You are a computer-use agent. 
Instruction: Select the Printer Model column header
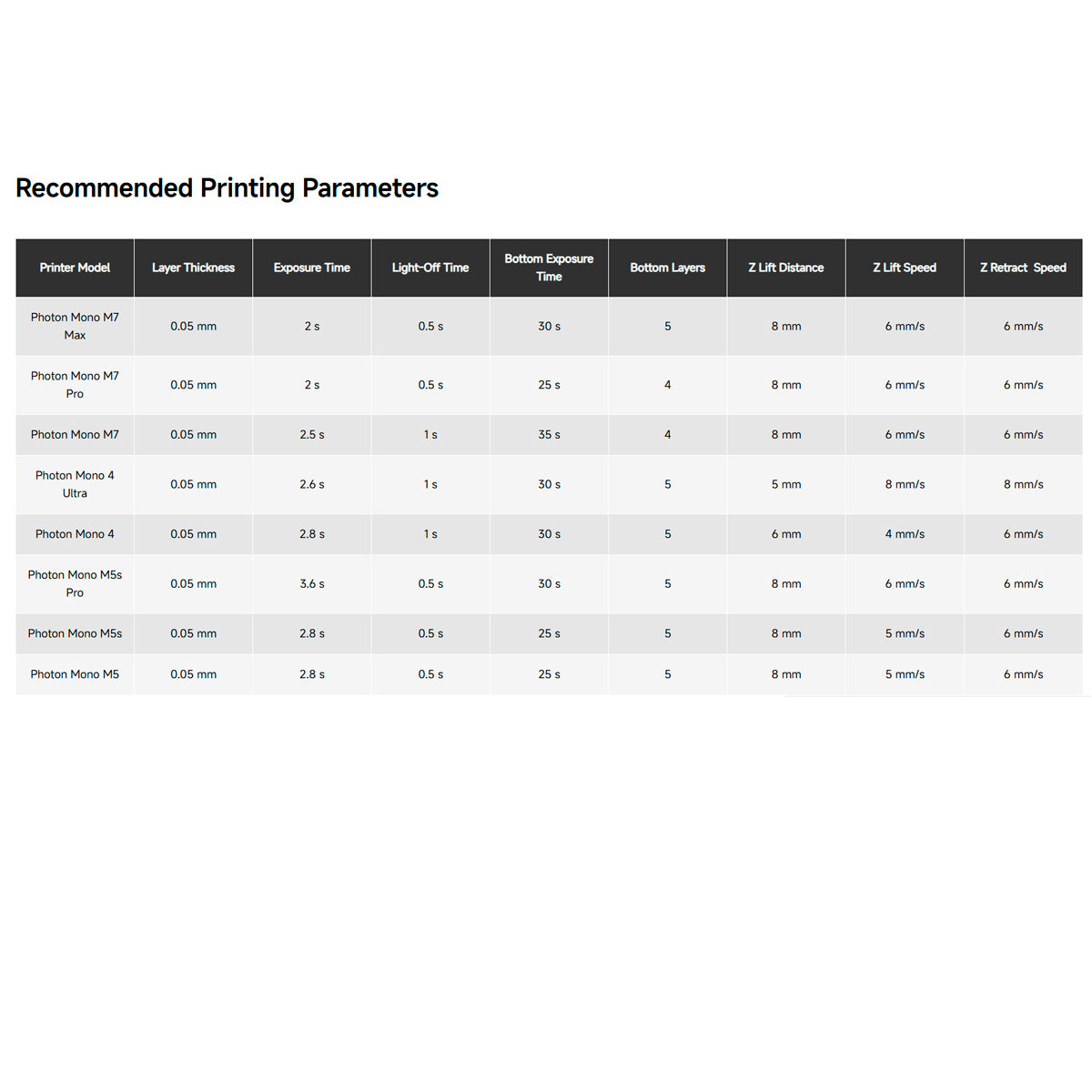click(75, 268)
